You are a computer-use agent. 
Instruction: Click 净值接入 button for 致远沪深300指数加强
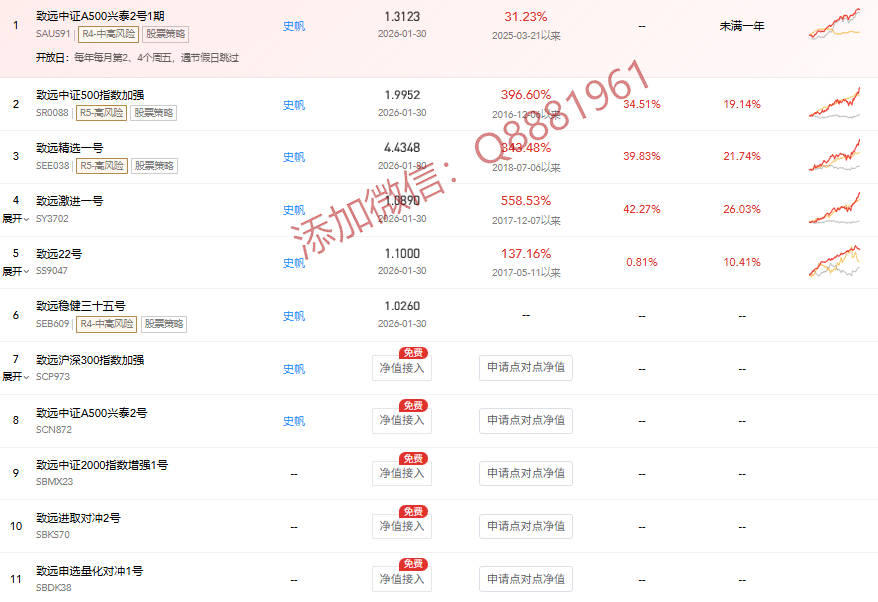tap(402, 368)
